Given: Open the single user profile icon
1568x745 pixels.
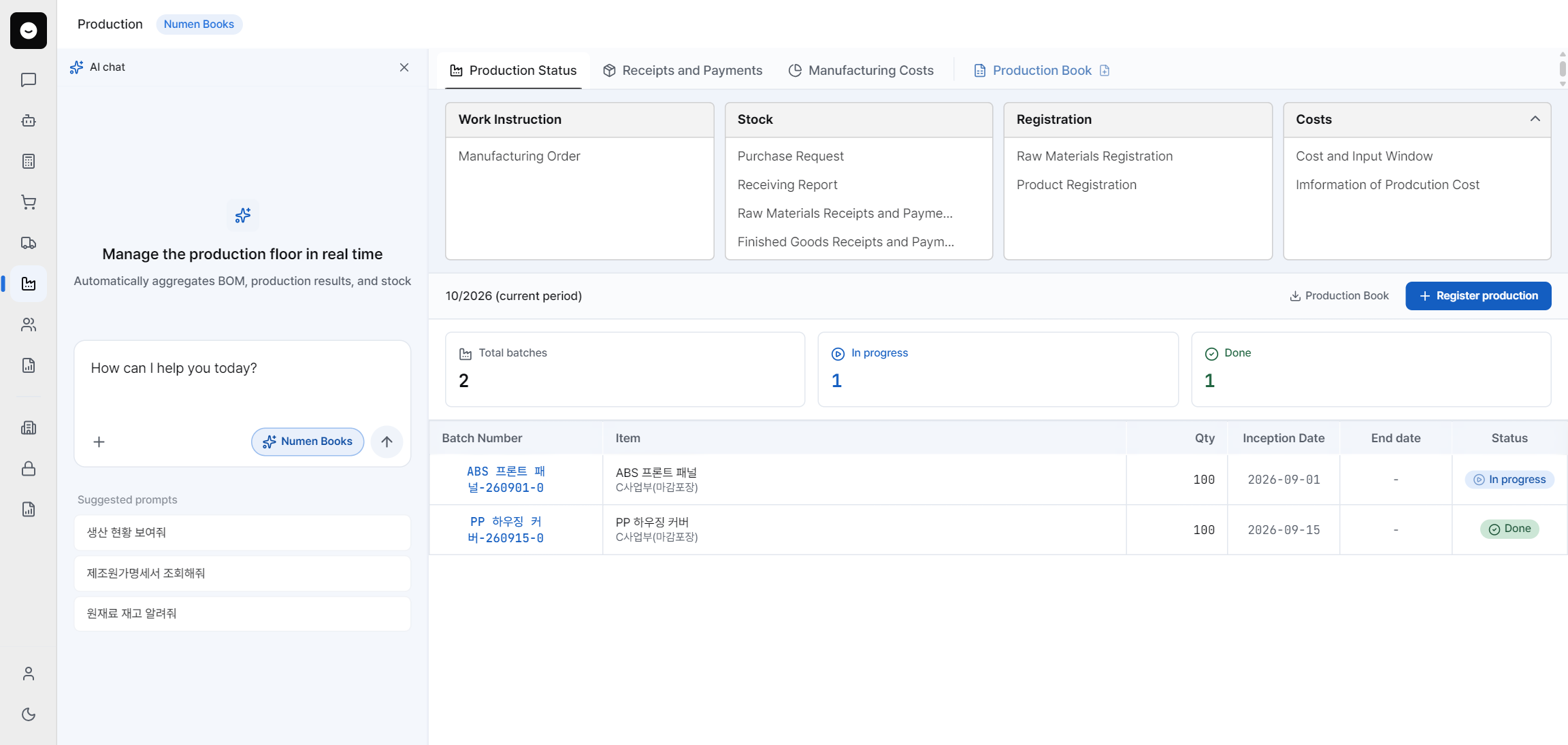Looking at the screenshot, I should pyautogui.click(x=29, y=674).
